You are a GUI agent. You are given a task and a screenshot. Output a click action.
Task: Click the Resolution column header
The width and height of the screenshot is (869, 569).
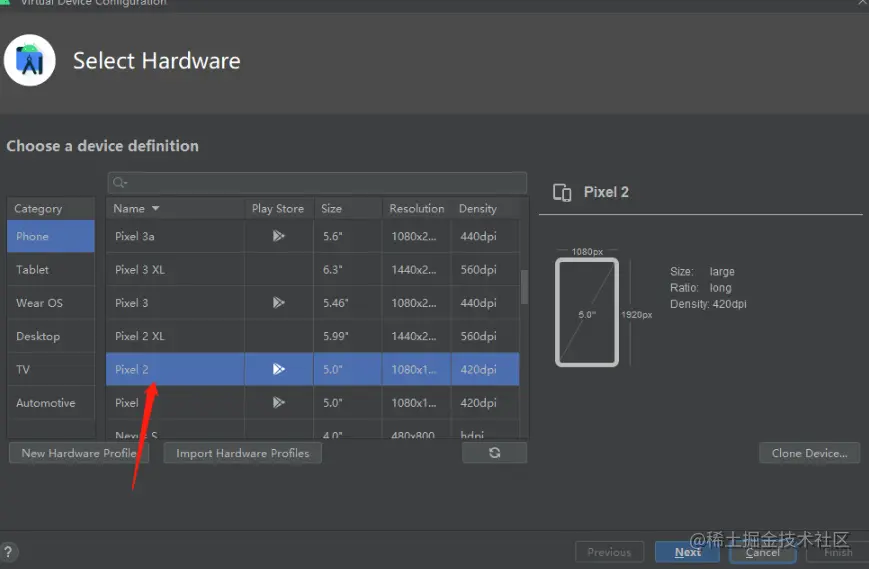click(417, 208)
